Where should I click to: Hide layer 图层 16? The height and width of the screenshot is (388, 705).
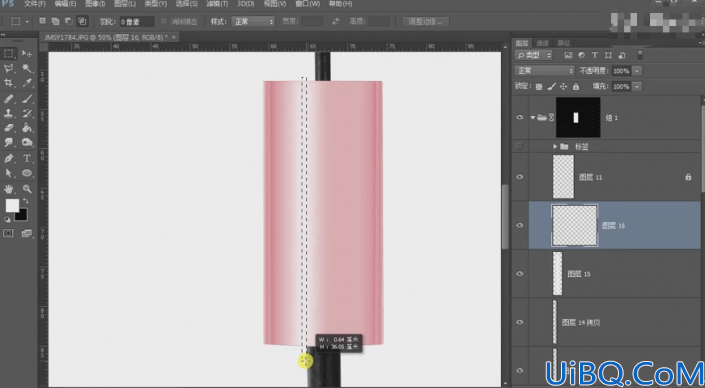click(520, 225)
